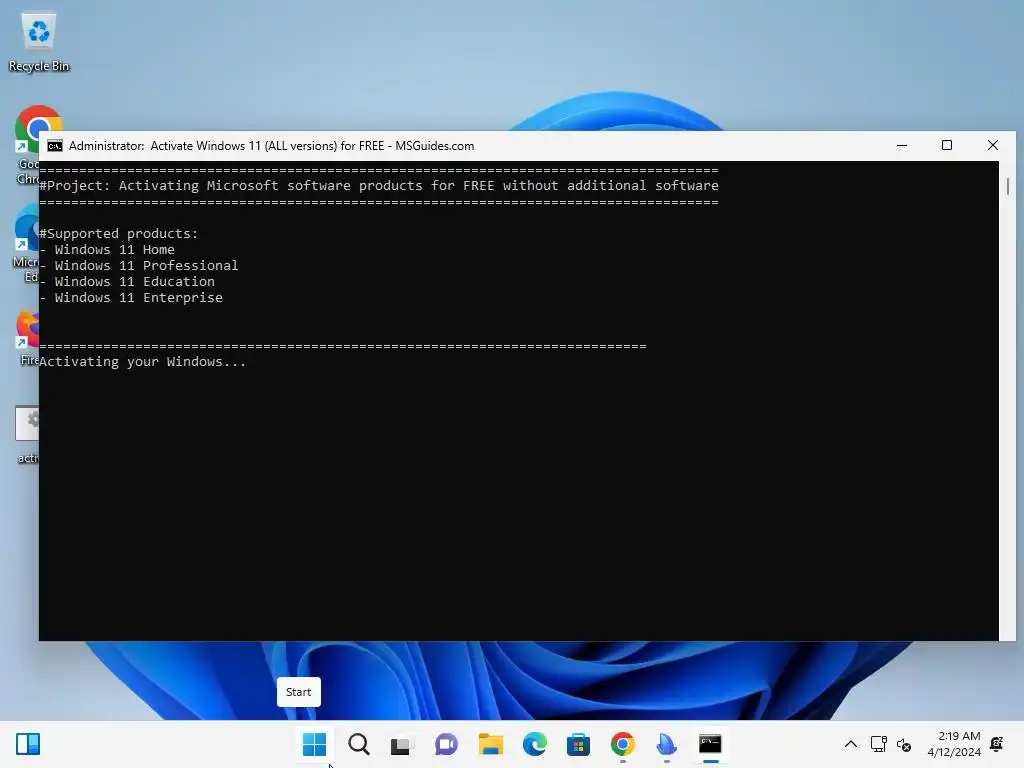The width and height of the screenshot is (1024, 768).
Task: Open the Widgets panel icon
Action: (x=28, y=744)
